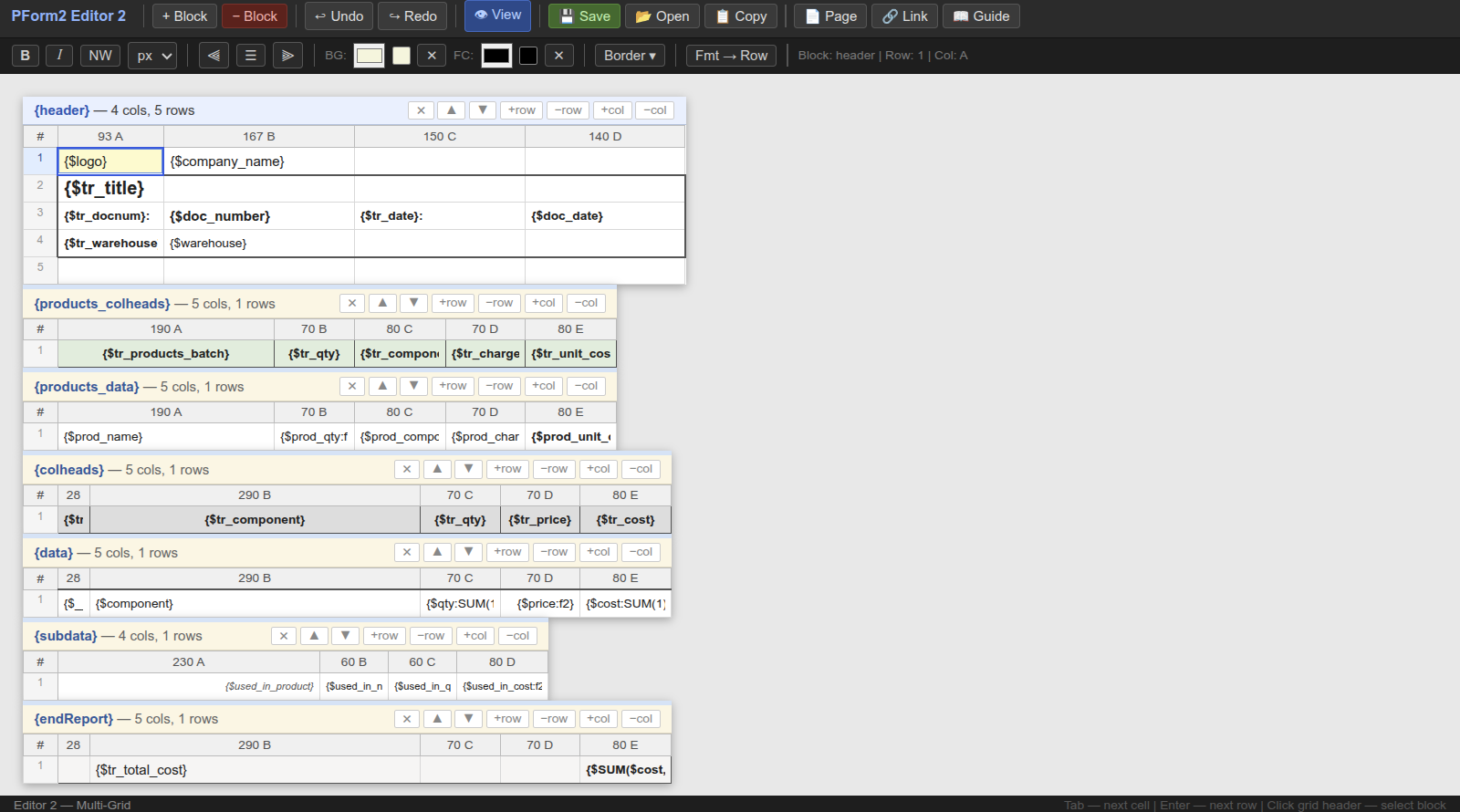Remove a row from products_data block
Viewport: 1460px width, 812px height.
499,386
